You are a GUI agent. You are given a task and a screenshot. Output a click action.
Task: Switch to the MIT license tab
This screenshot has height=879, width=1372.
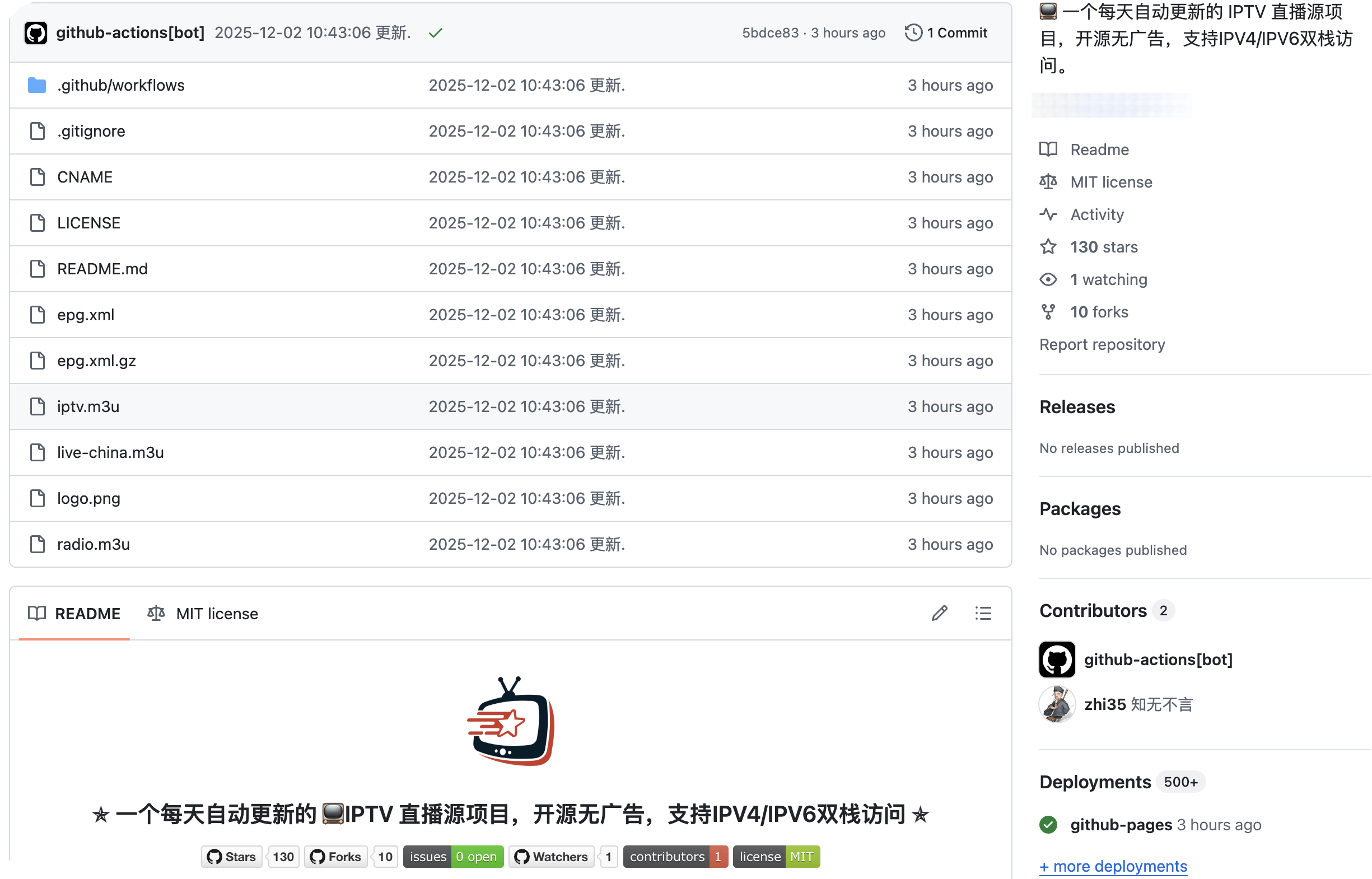(216, 614)
